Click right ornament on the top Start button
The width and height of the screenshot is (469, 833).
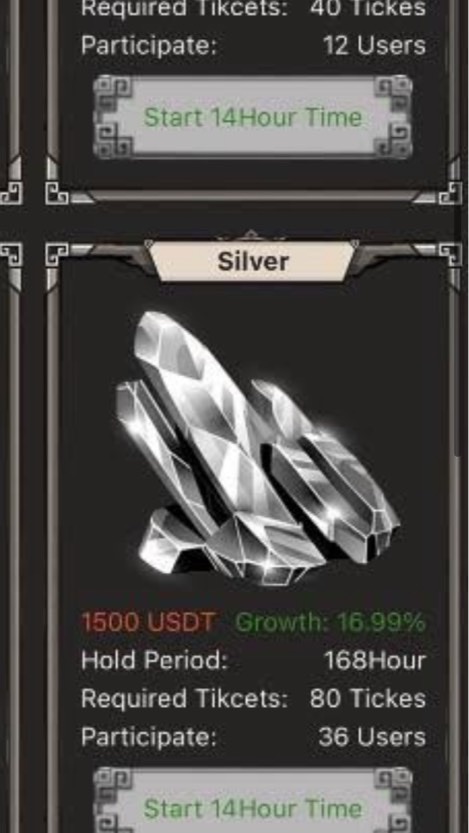(393, 117)
